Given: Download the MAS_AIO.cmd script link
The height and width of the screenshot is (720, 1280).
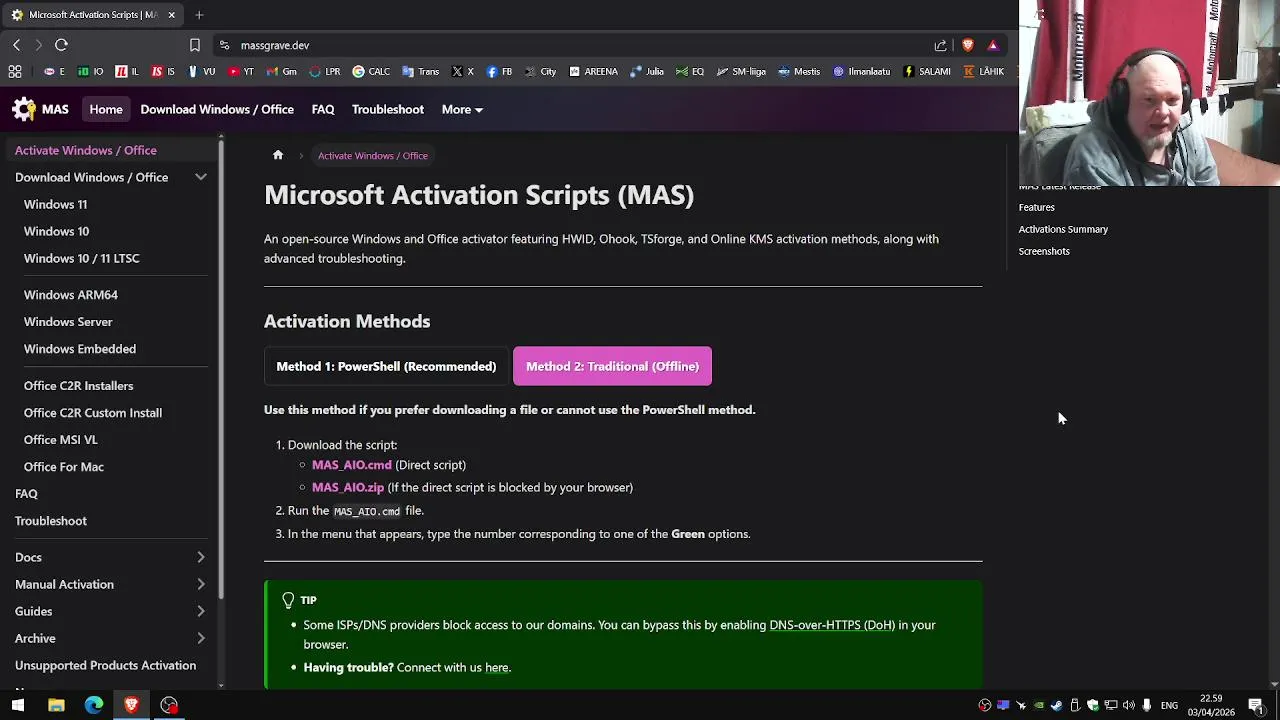Looking at the screenshot, I should (352, 465).
